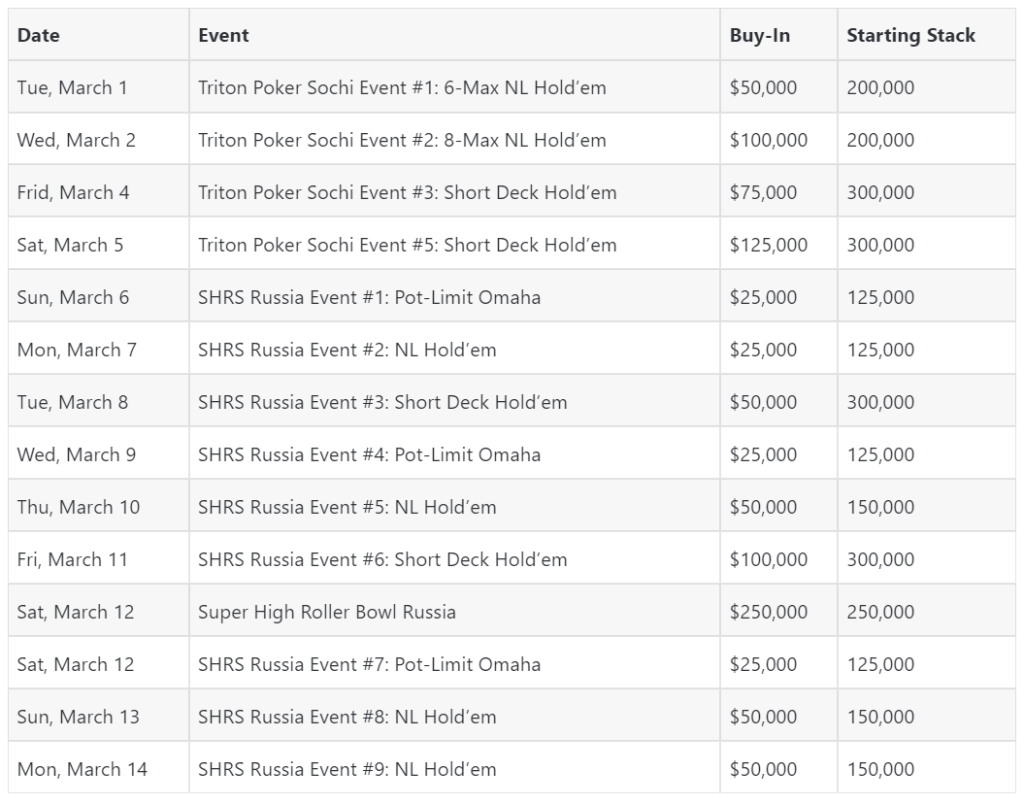Screen dimensions: 1024x804
Task: Click Triton Poker Sochi Event #2 text
Action: [x=402, y=140]
